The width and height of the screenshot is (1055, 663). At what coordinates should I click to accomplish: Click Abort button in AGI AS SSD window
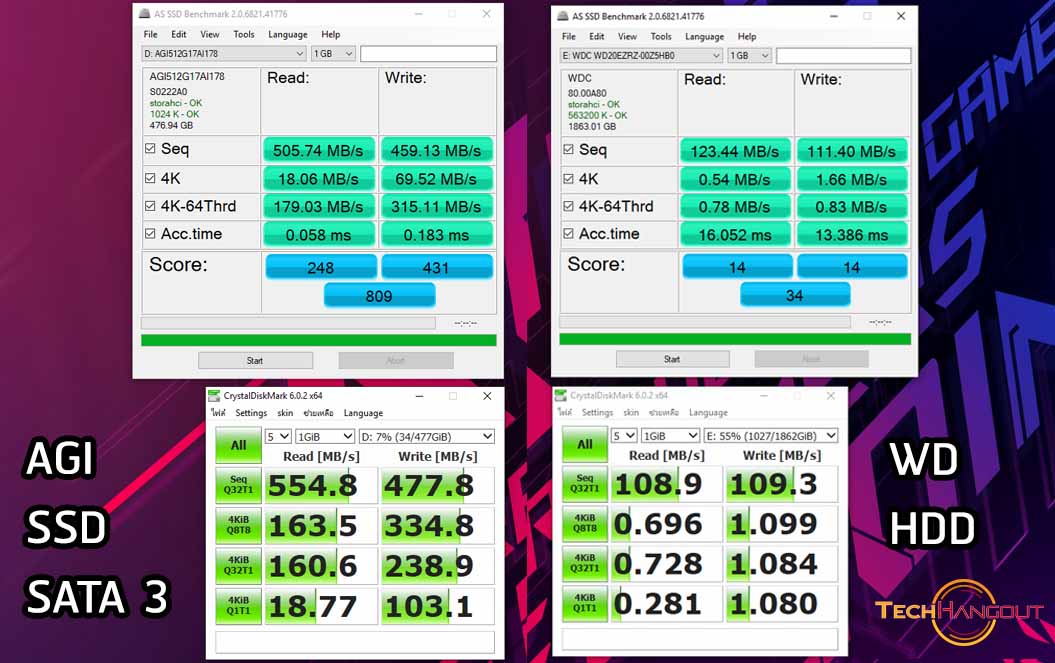pos(396,361)
